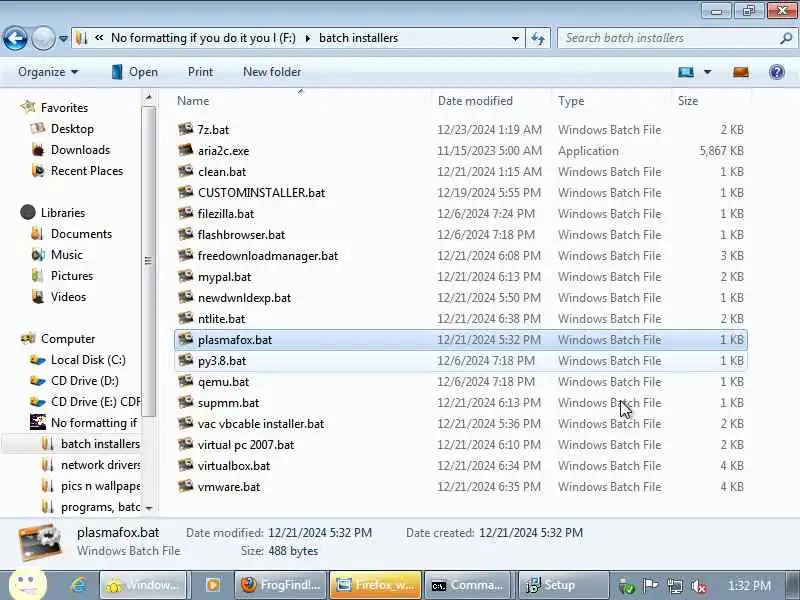Viewport: 800px width, 600px height.
Task: Select the ntlite.bat file icon
Action: point(185,318)
